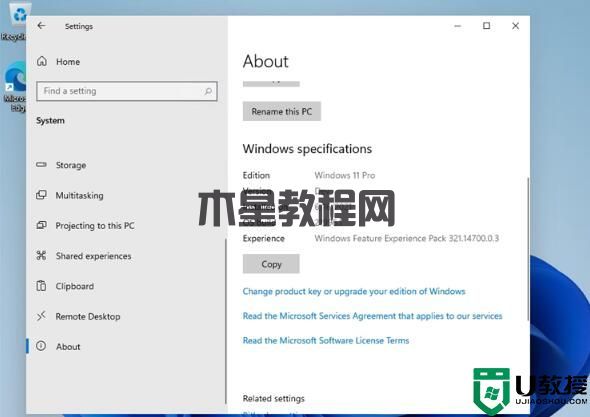590x417 pixels.
Task: Select About in the sidebar
Action: click(x=68, y=347)
